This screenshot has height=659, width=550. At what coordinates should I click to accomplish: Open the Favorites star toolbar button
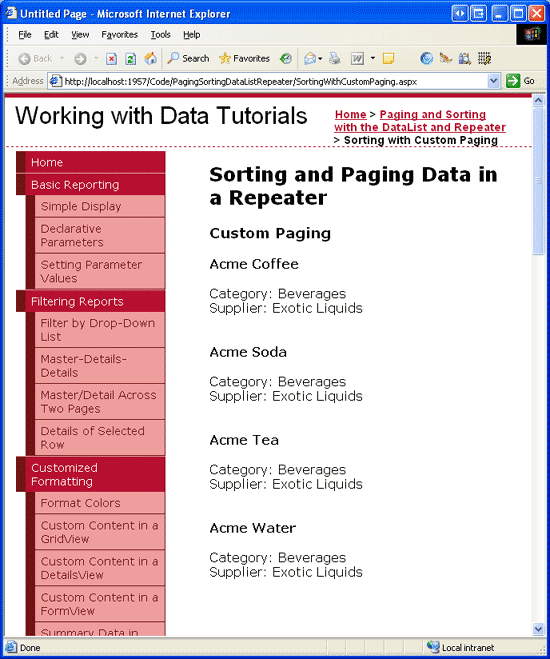coord(244,58)
